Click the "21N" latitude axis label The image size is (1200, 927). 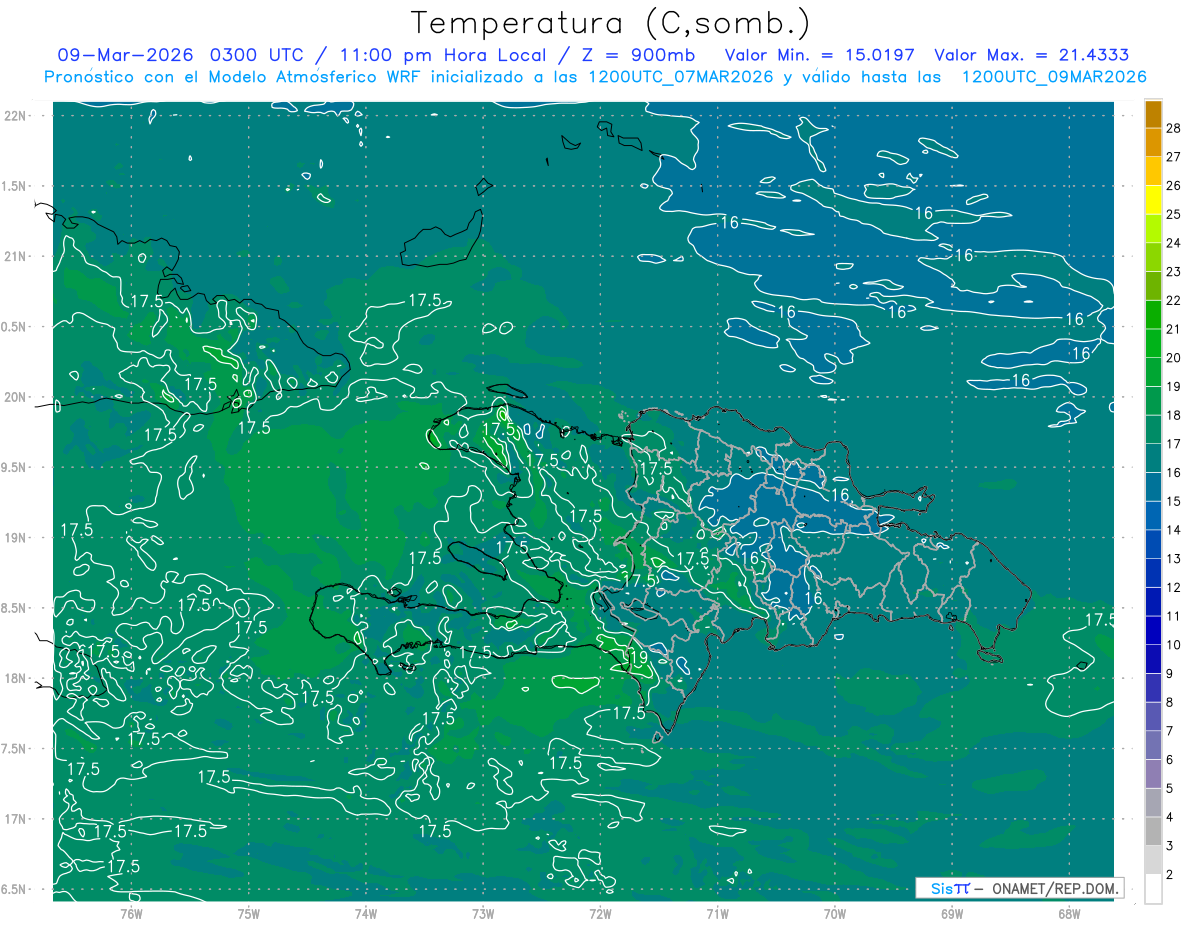[16, 256]
